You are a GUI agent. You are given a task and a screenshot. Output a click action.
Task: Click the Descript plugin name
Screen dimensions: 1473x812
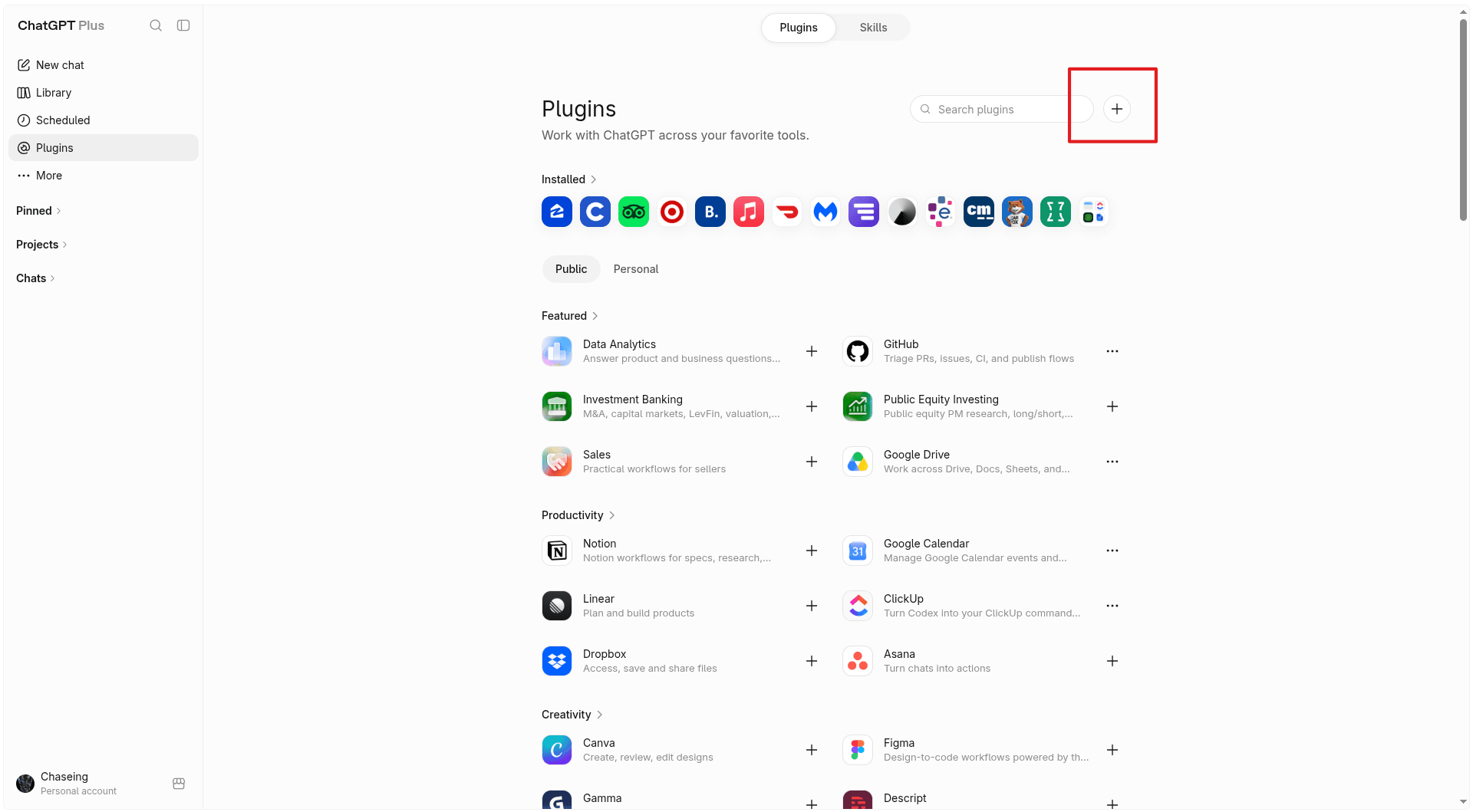[905, 798]
